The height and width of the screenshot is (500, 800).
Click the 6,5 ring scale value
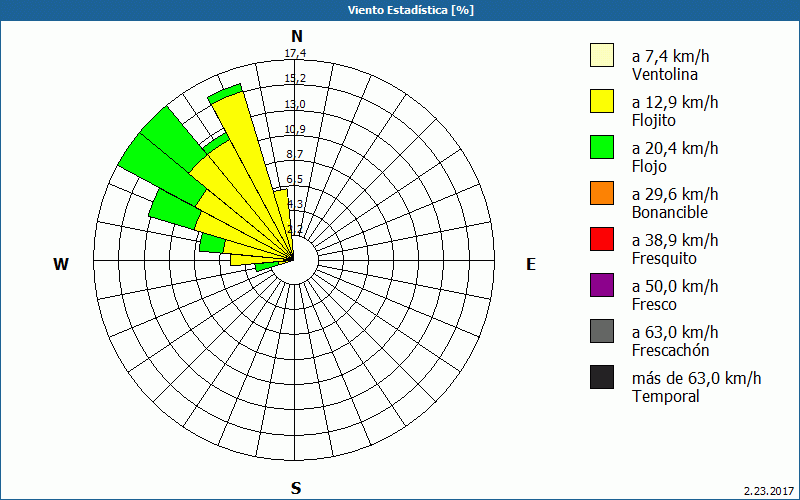point(295,179)
